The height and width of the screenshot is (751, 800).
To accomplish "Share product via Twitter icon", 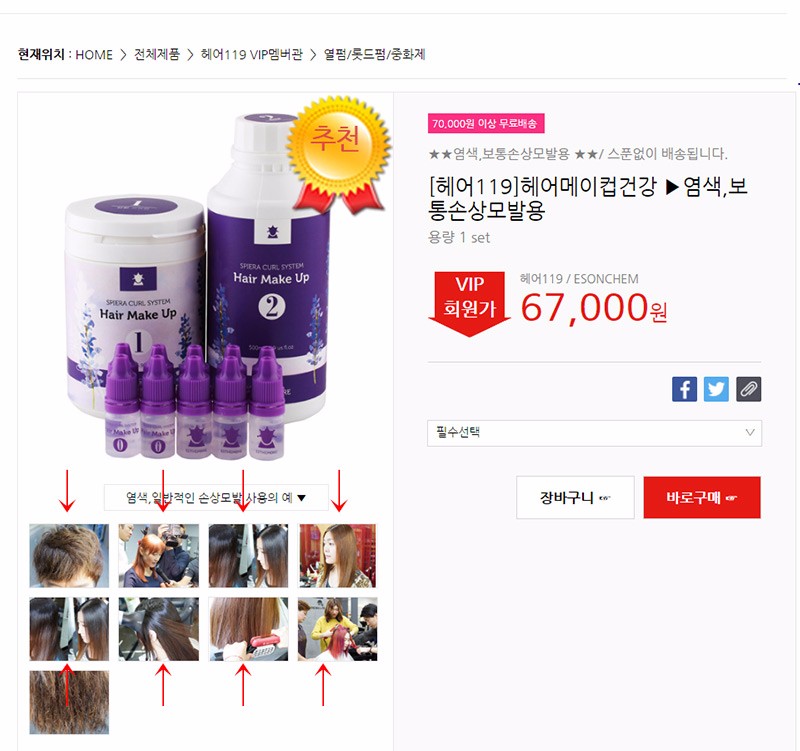I will (716, 389).
